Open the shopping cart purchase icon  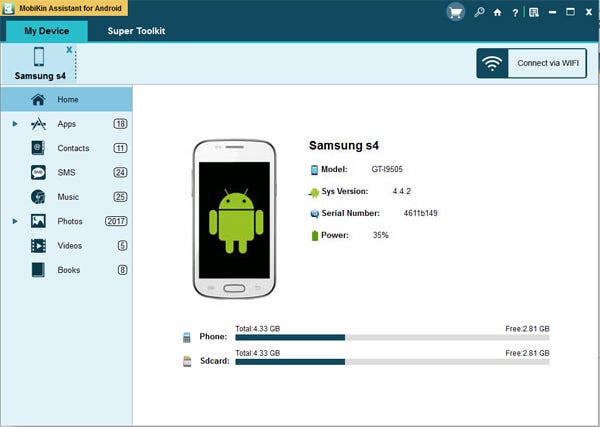(x=455, y=13)
